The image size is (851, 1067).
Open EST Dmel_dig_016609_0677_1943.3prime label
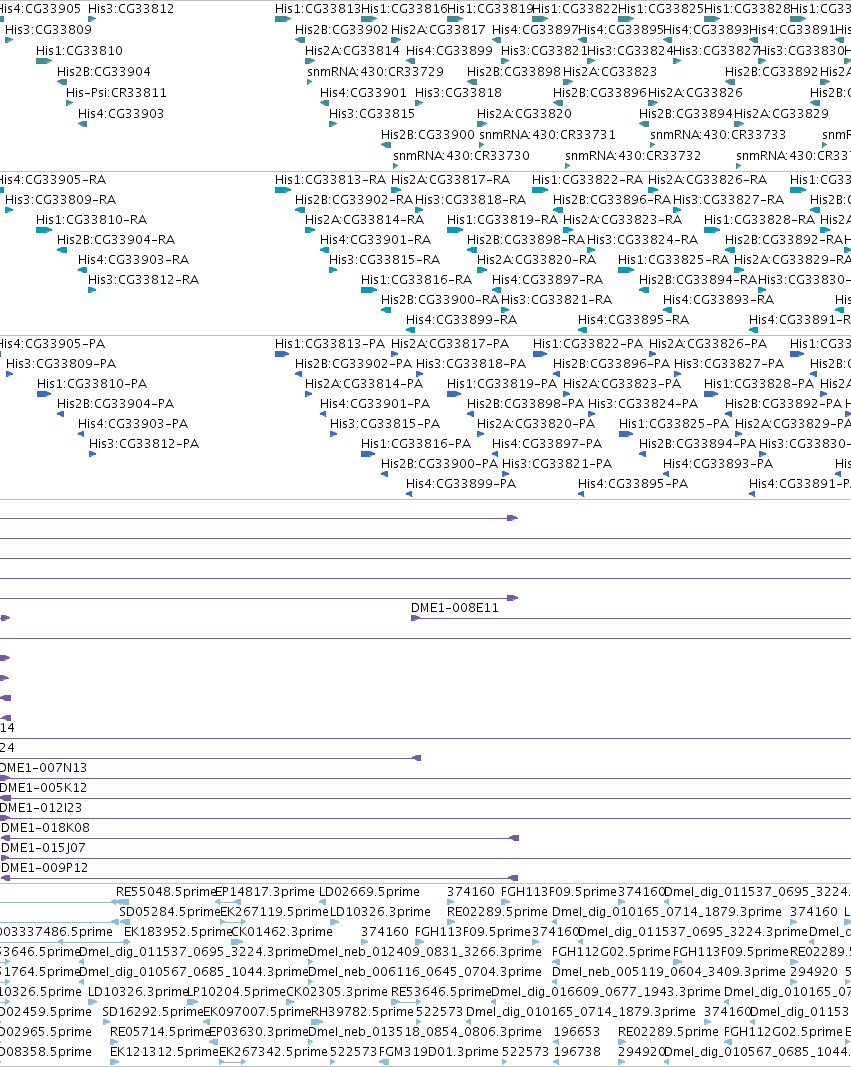(x=606, y=991)
